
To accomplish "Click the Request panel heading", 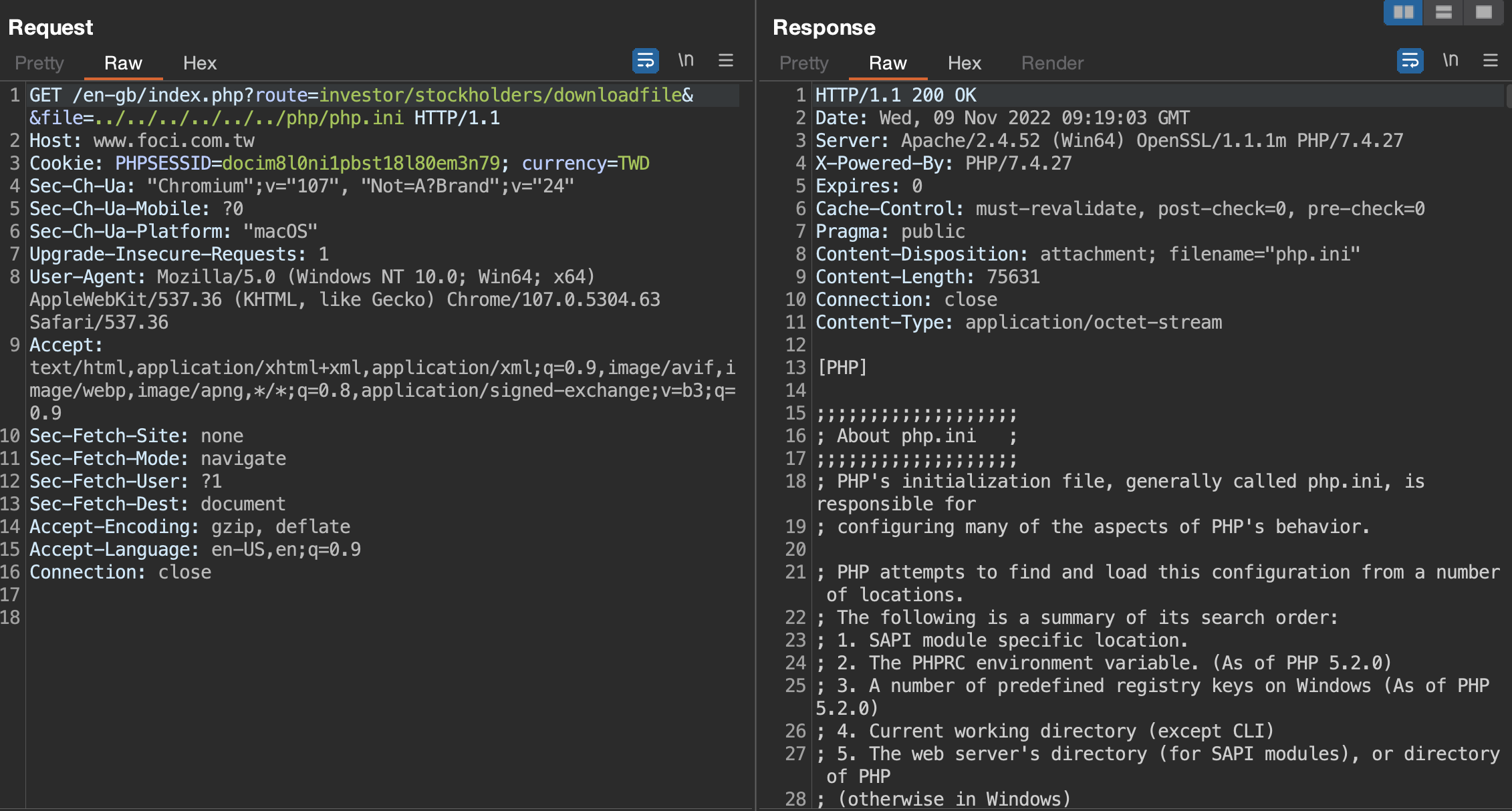I will point(51,27).
